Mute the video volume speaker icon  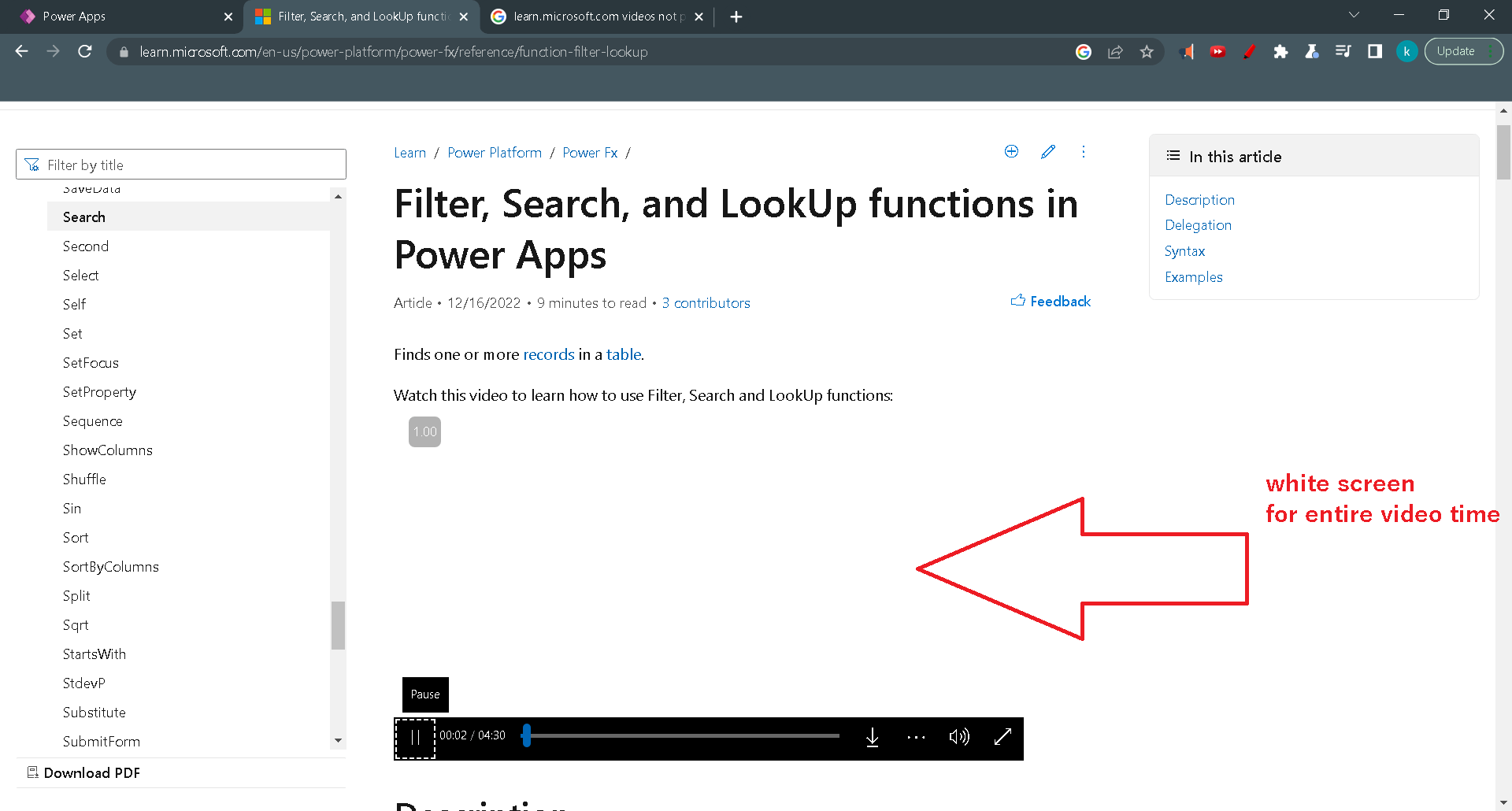coord(959,737)
